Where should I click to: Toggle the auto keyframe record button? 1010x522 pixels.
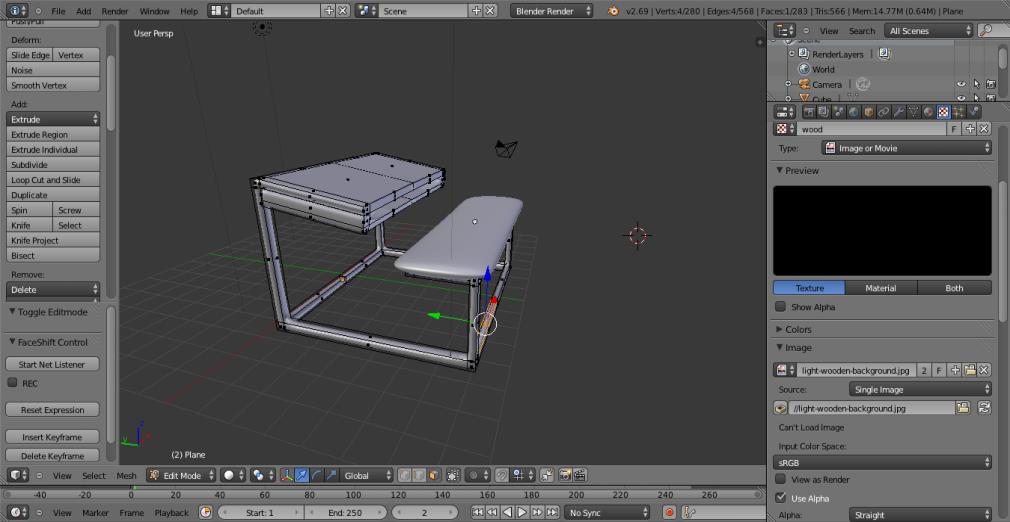click(x=670, y=512)
